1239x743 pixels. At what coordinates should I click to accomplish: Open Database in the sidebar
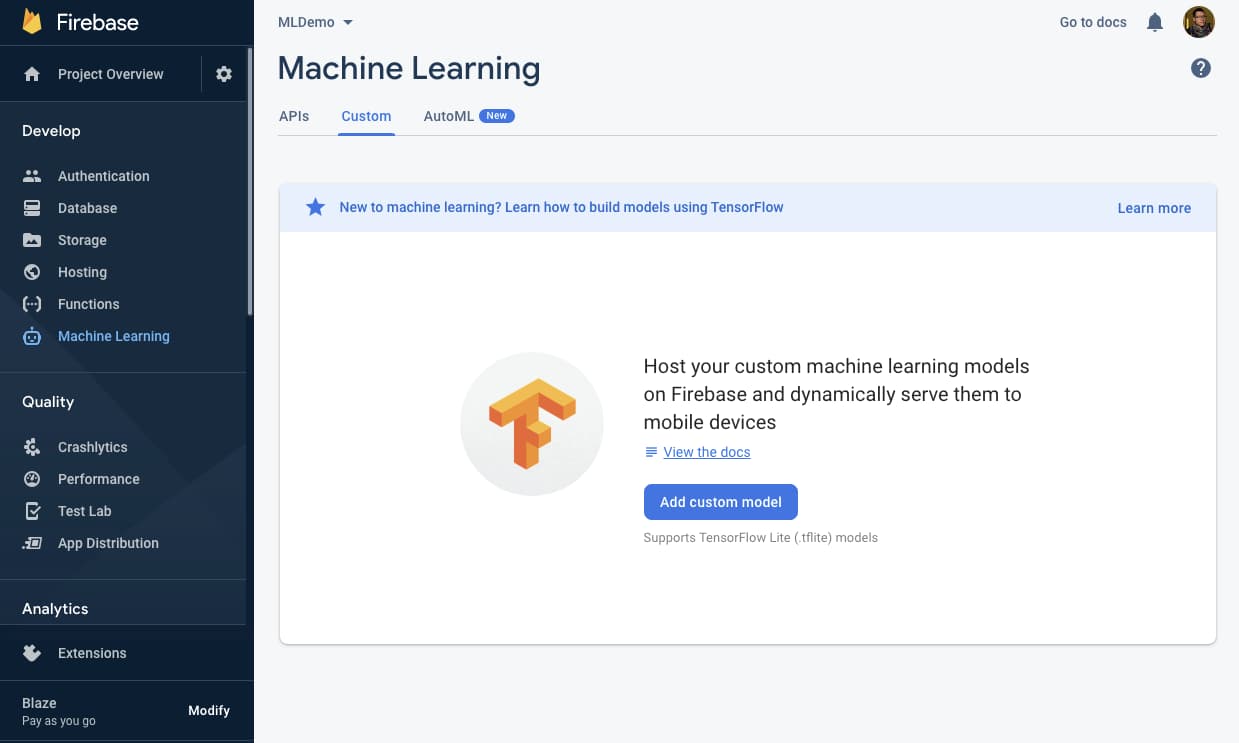pos(88,208)
